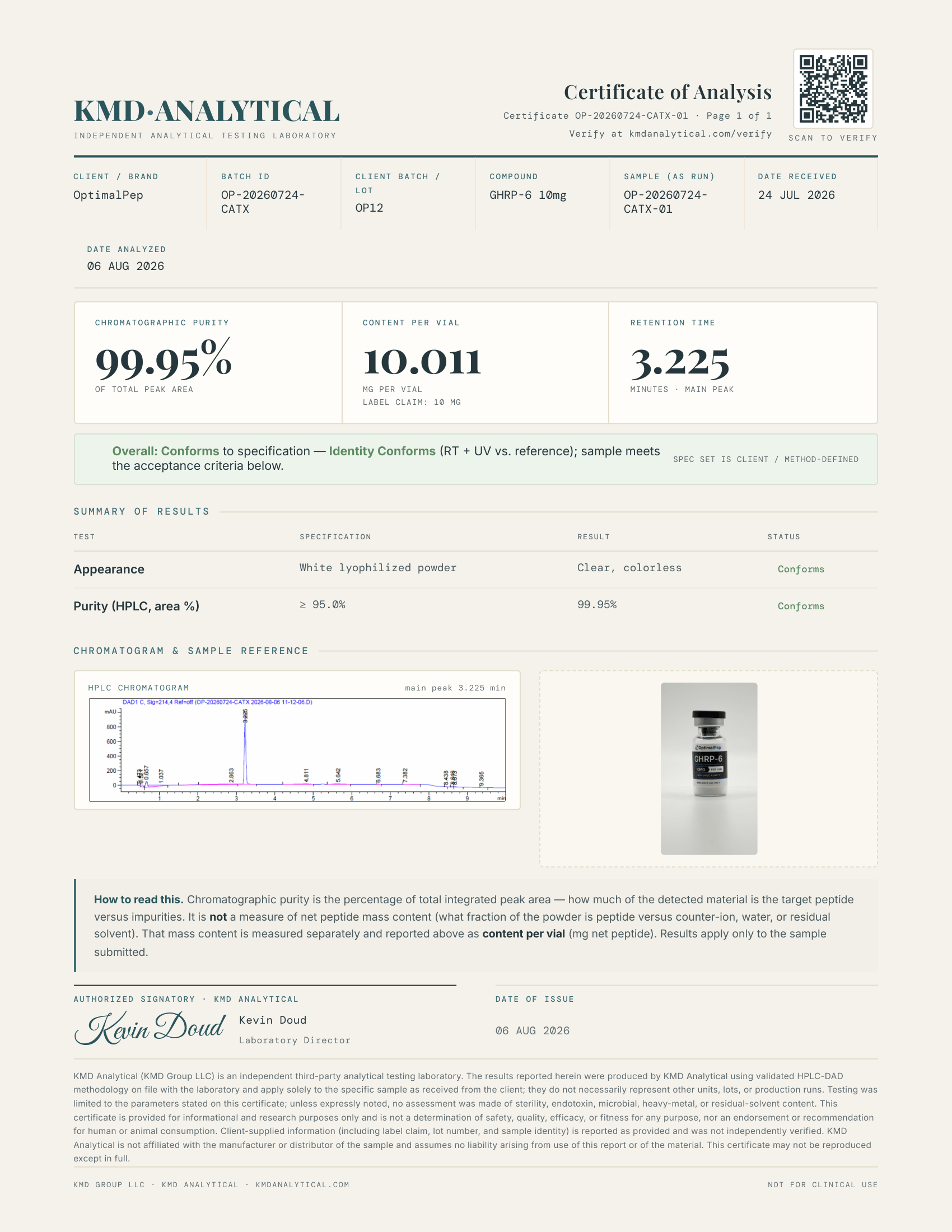
Task: Select the certificate number OP-20260724-CATX-01
Action: click(x=631, y=116)
